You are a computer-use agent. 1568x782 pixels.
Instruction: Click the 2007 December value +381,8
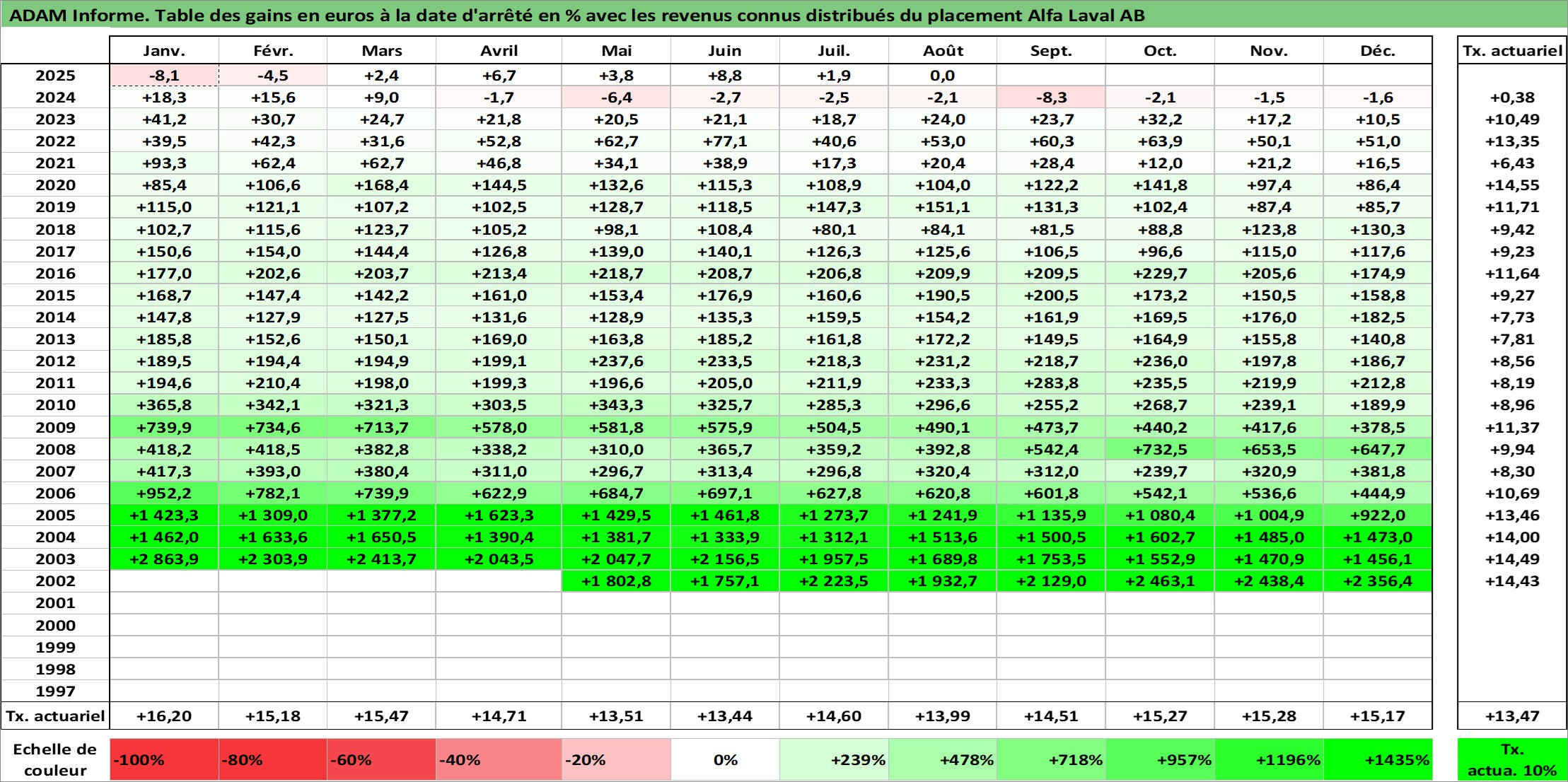[1378, 472]
